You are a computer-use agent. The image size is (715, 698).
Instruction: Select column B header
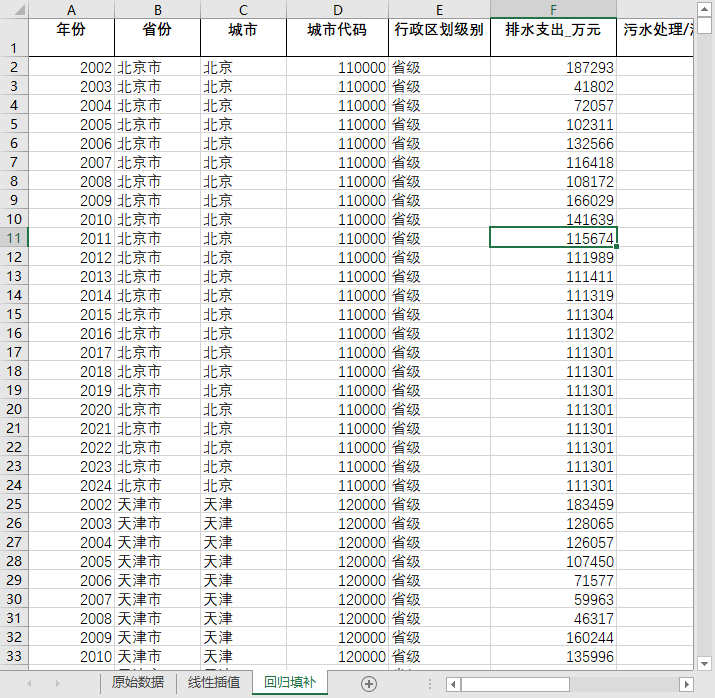click(157, 10)
